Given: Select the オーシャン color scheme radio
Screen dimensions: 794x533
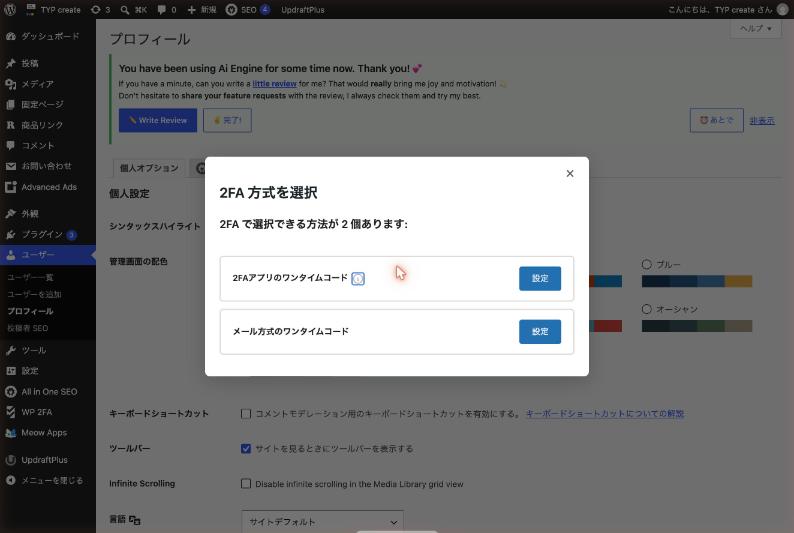Looking at the screenshot, I should click(647, 309).
